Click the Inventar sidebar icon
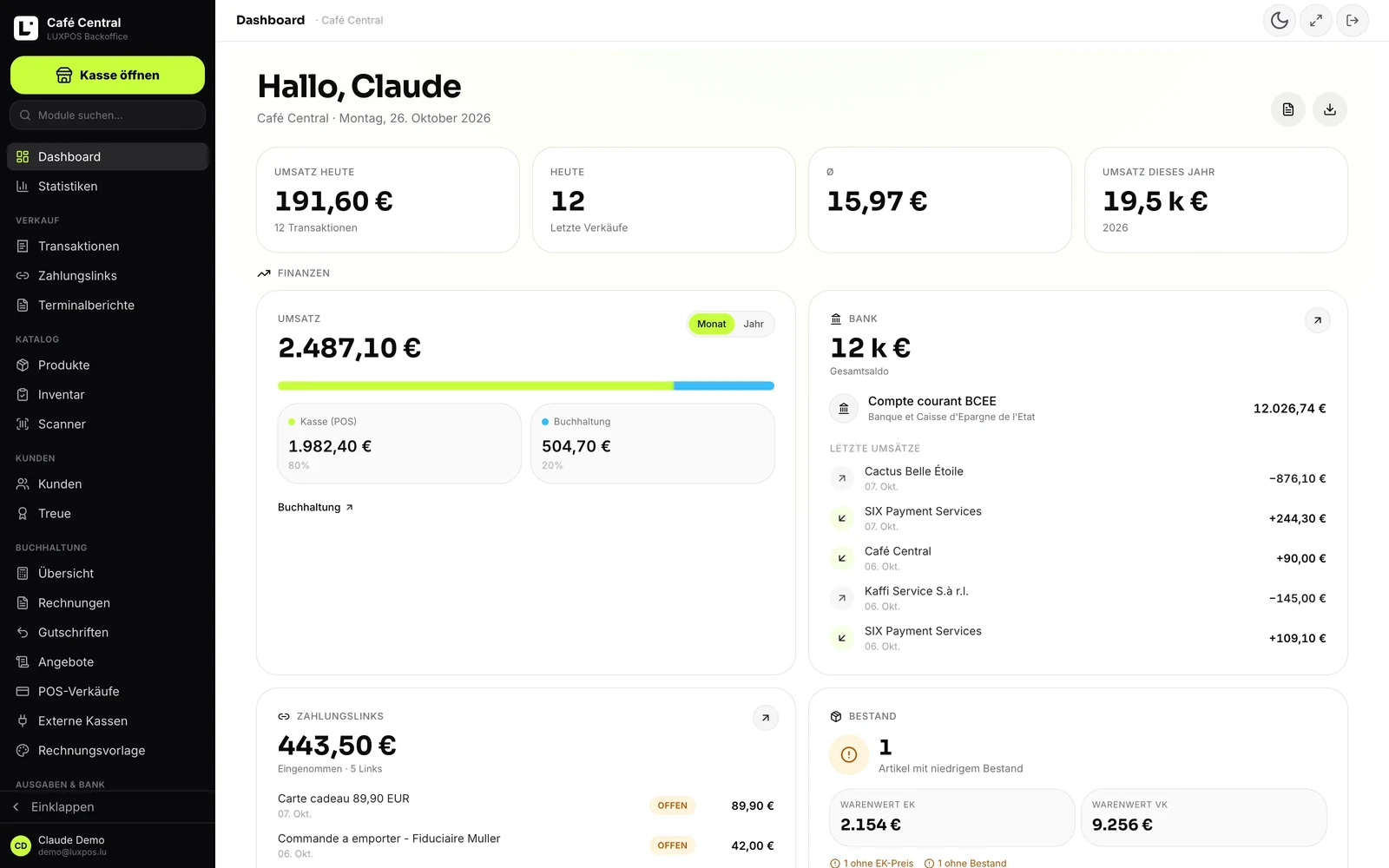 pos(23,395)
